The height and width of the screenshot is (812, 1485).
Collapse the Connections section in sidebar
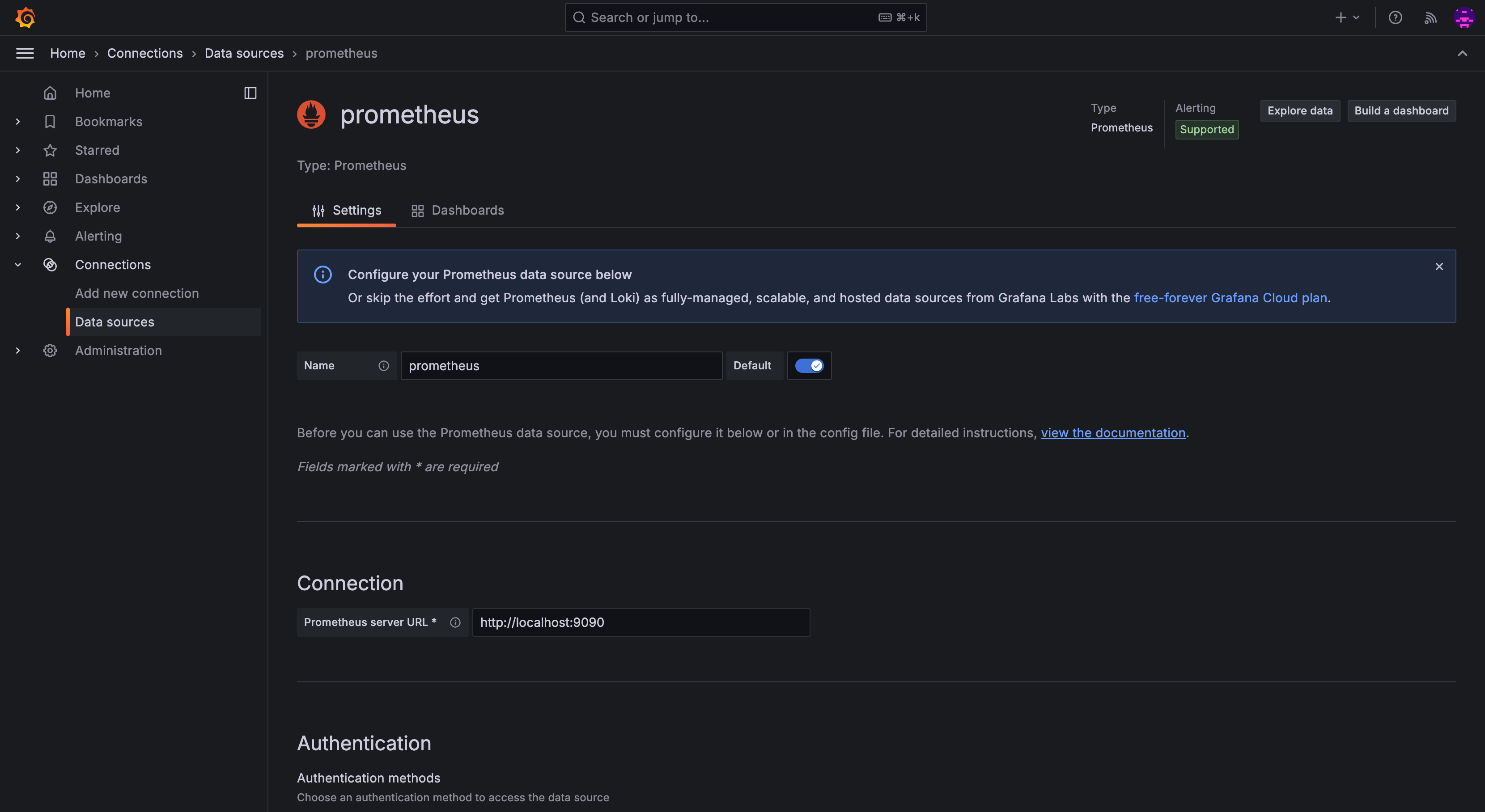[x=18, y=265]
